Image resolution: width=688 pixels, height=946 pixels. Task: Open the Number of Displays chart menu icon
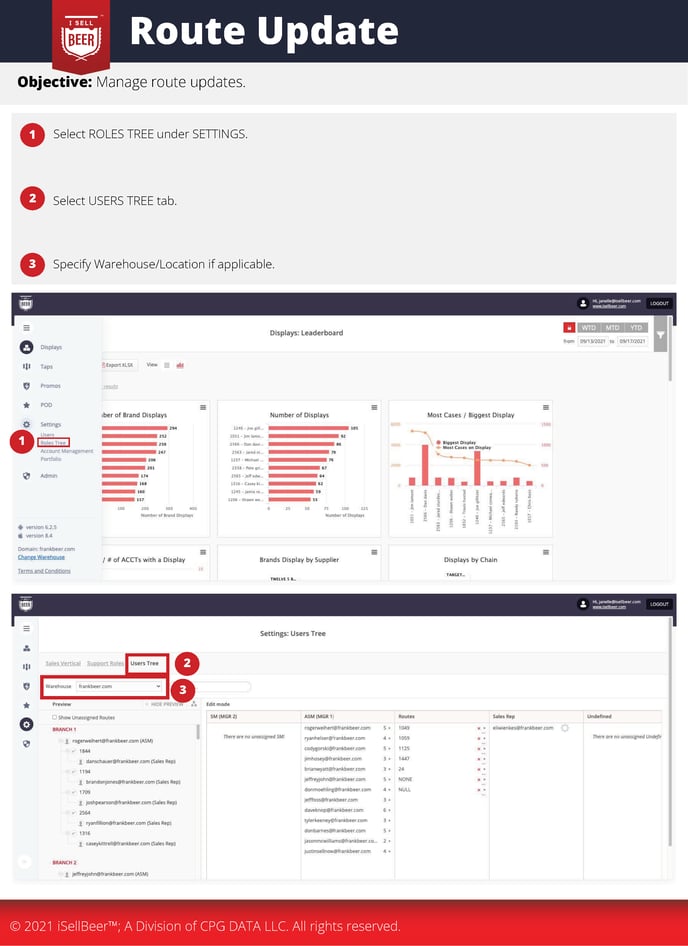click(x=374, y=407)
